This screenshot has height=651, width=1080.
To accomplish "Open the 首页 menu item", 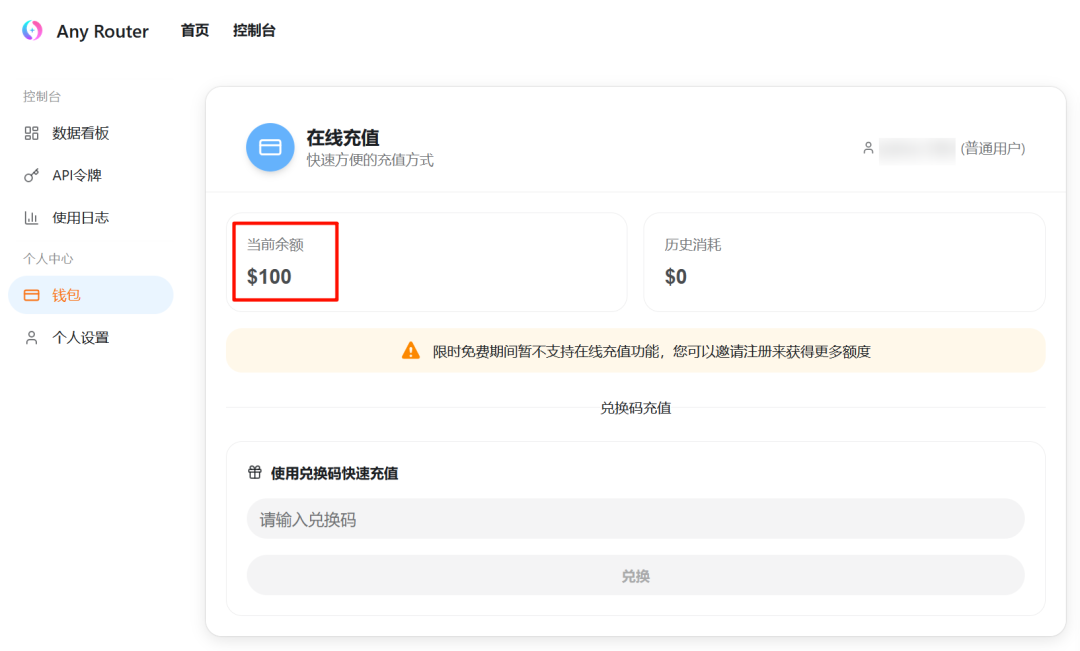I will click(x=193, y=31).
